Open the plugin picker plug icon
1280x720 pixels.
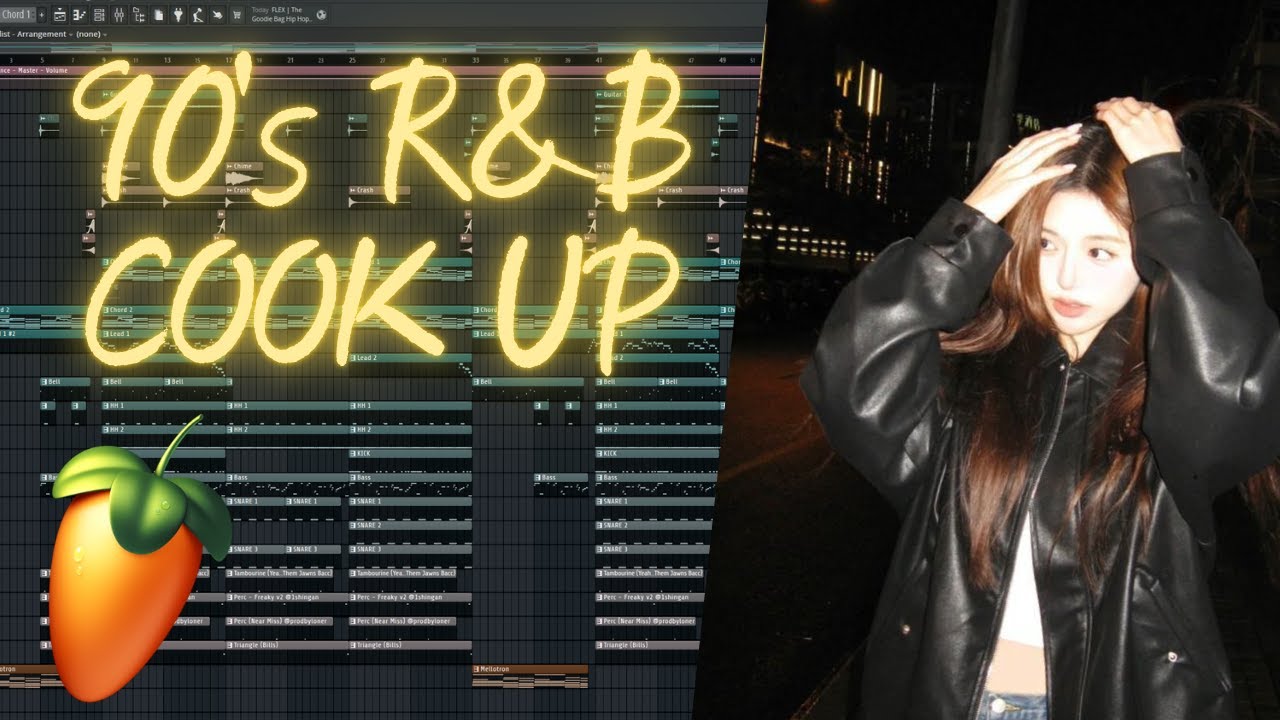click(178, 15)
